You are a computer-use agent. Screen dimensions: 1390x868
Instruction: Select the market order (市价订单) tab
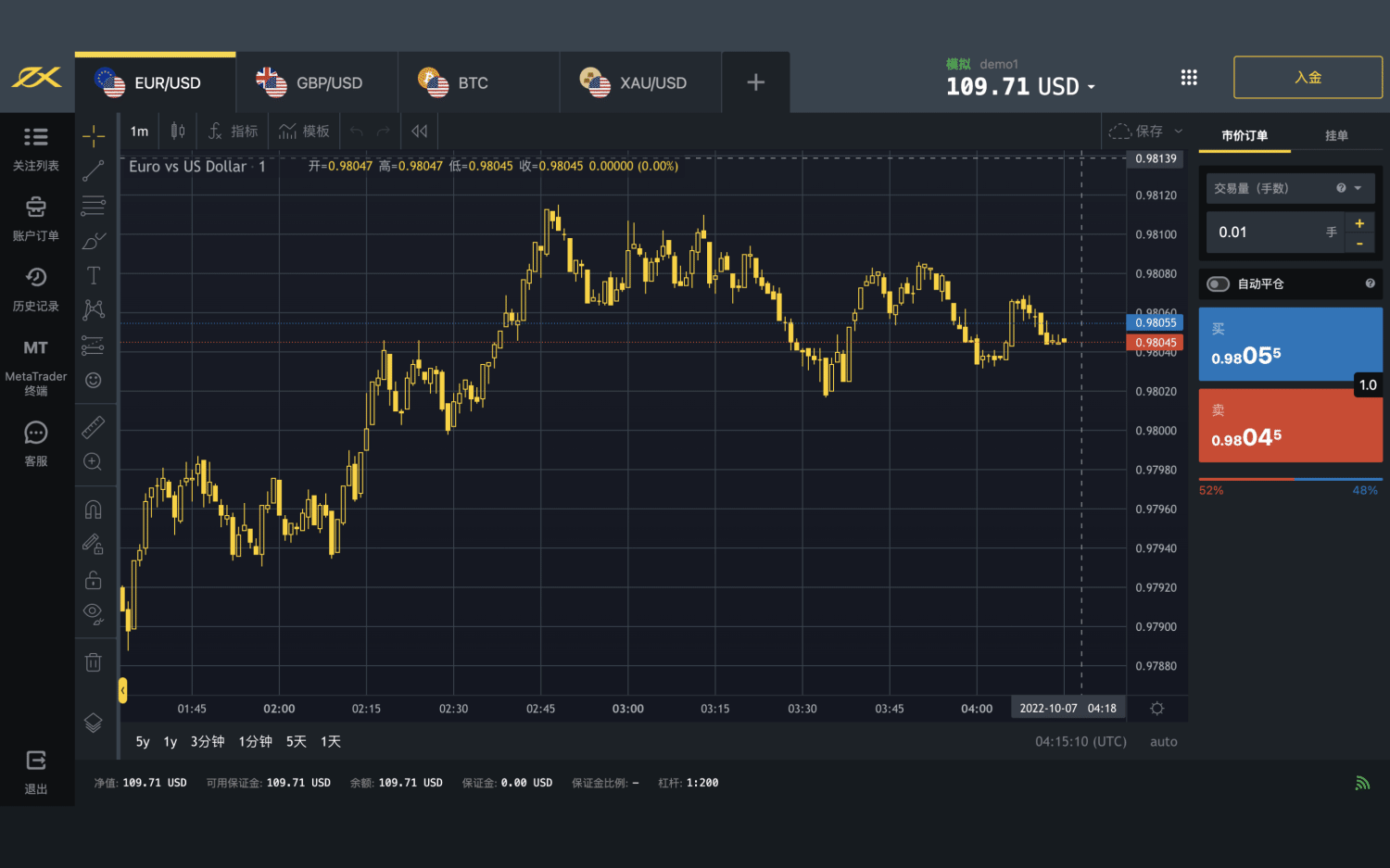coord(1245,135)
